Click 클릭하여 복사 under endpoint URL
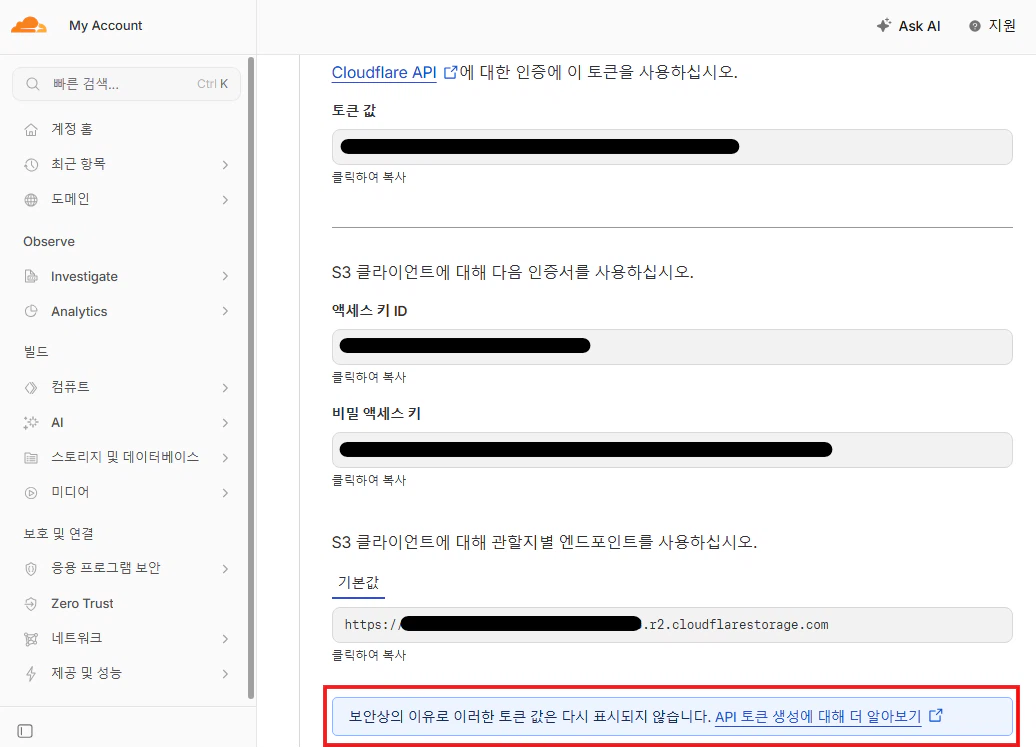This screenshot has height=748, width=1036. 369,655
